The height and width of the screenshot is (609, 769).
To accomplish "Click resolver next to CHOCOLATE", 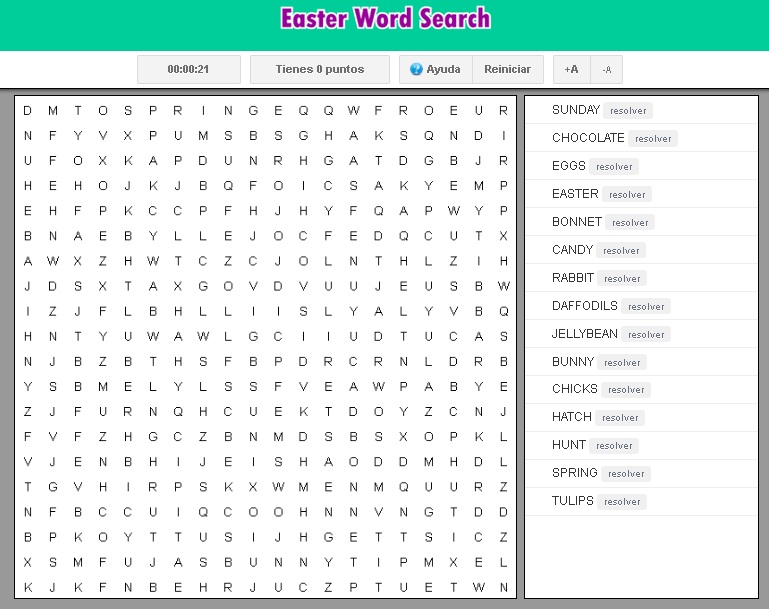I will tap(653, 139).
